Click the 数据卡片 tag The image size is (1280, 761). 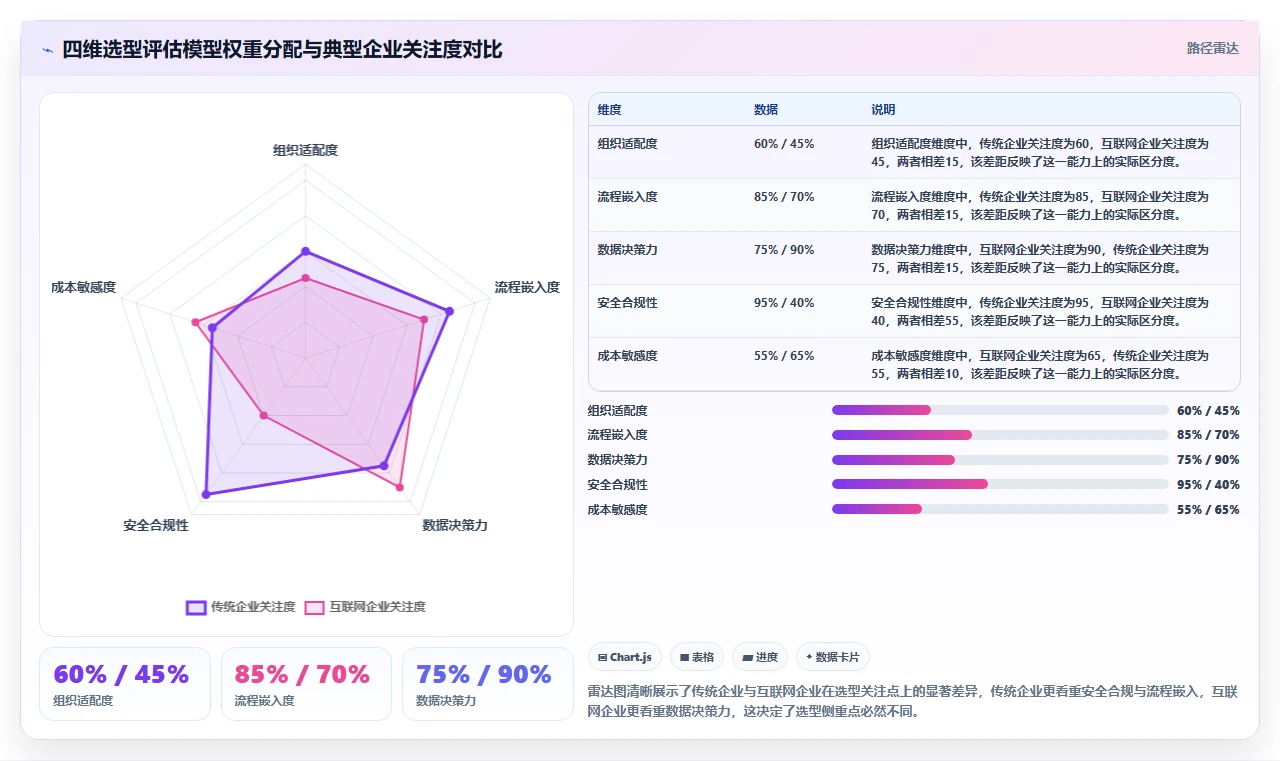pyautogui.click(x=833, y=657)
